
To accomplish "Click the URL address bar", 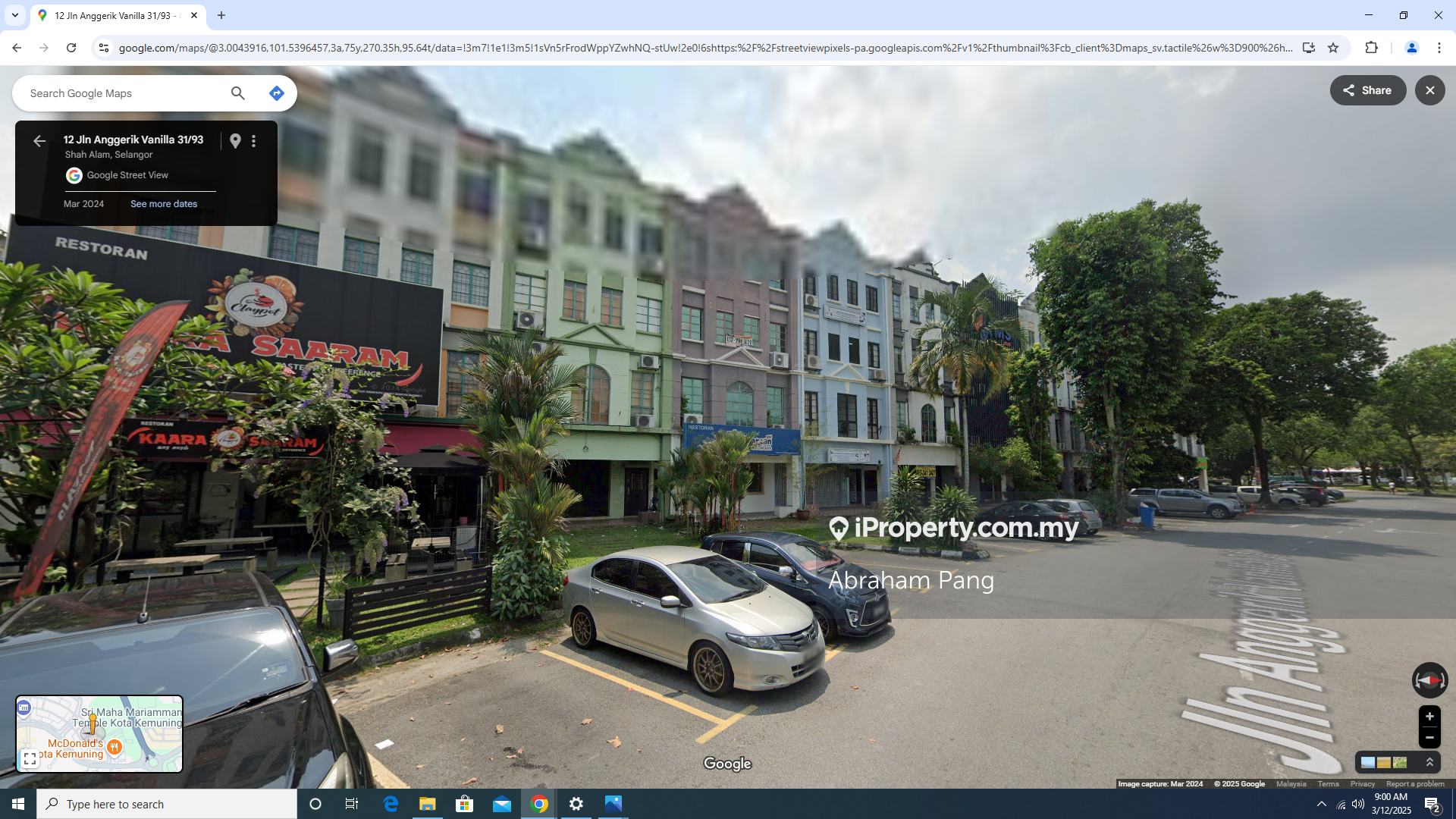I will point(705,48).
